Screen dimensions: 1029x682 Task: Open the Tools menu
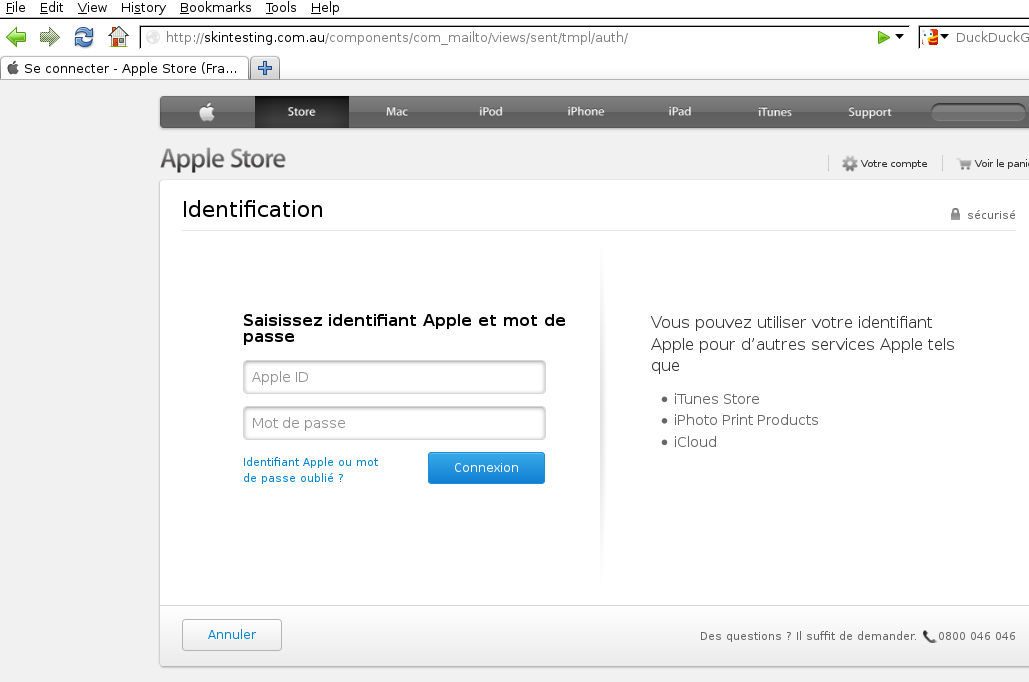click(281, 8)
